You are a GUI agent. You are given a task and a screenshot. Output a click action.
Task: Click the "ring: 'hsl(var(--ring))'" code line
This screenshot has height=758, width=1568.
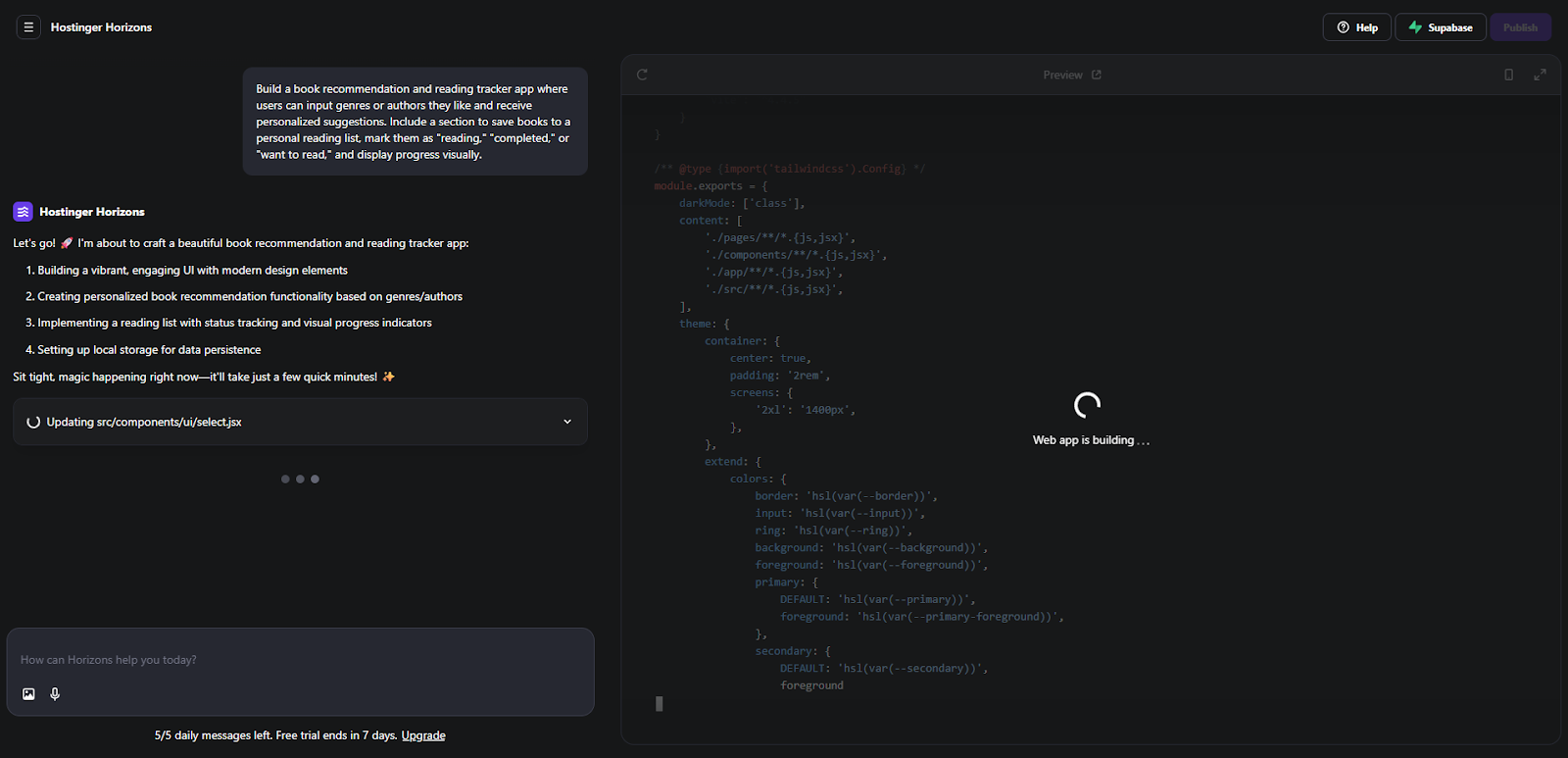(833, 531)
